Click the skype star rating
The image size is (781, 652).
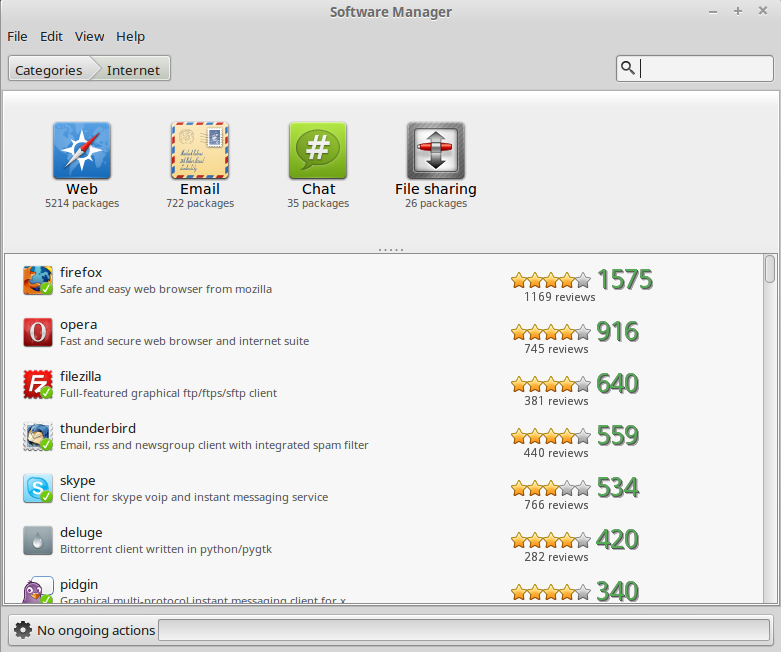point(551,489)
